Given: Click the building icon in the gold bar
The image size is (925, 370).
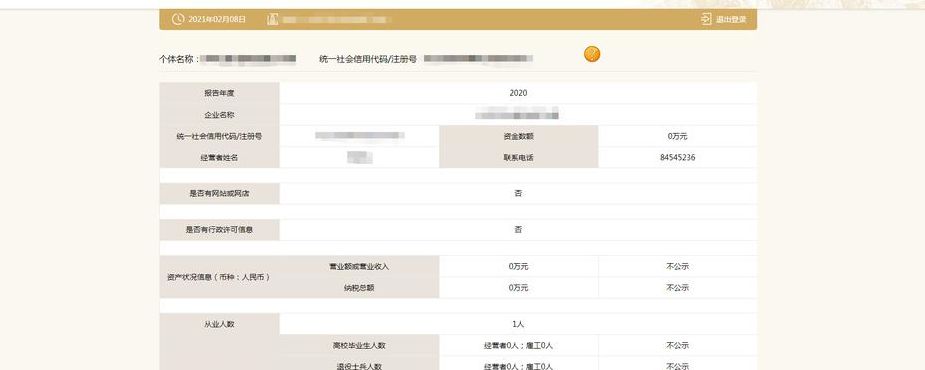Looking at the screenshot, I should [272, 19].
